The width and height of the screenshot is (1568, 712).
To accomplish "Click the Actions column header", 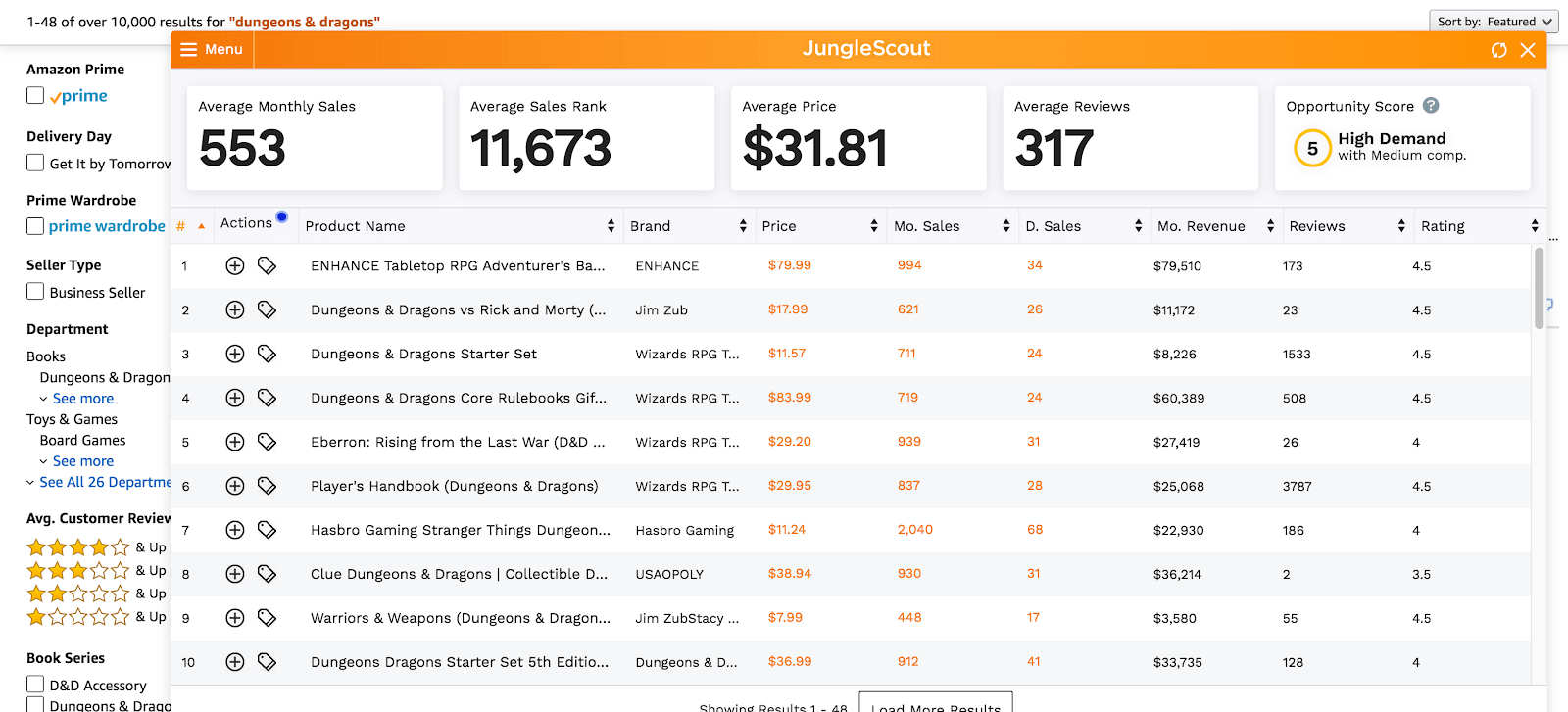I will pyautogui.click(x=246, y=223).
